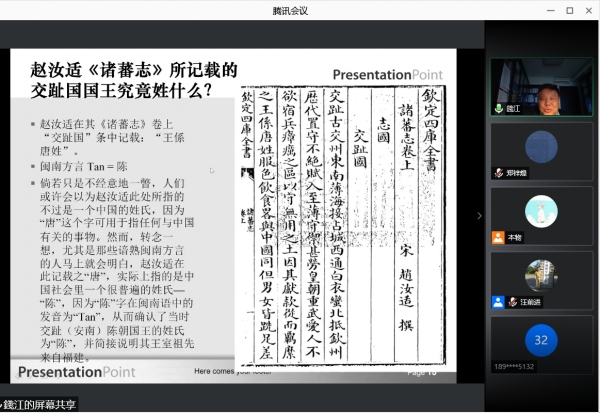Click 郑祥煌's muted microphone icon
Image resolution: width=600 pixels, height=413 pixels.
(498, 173)
